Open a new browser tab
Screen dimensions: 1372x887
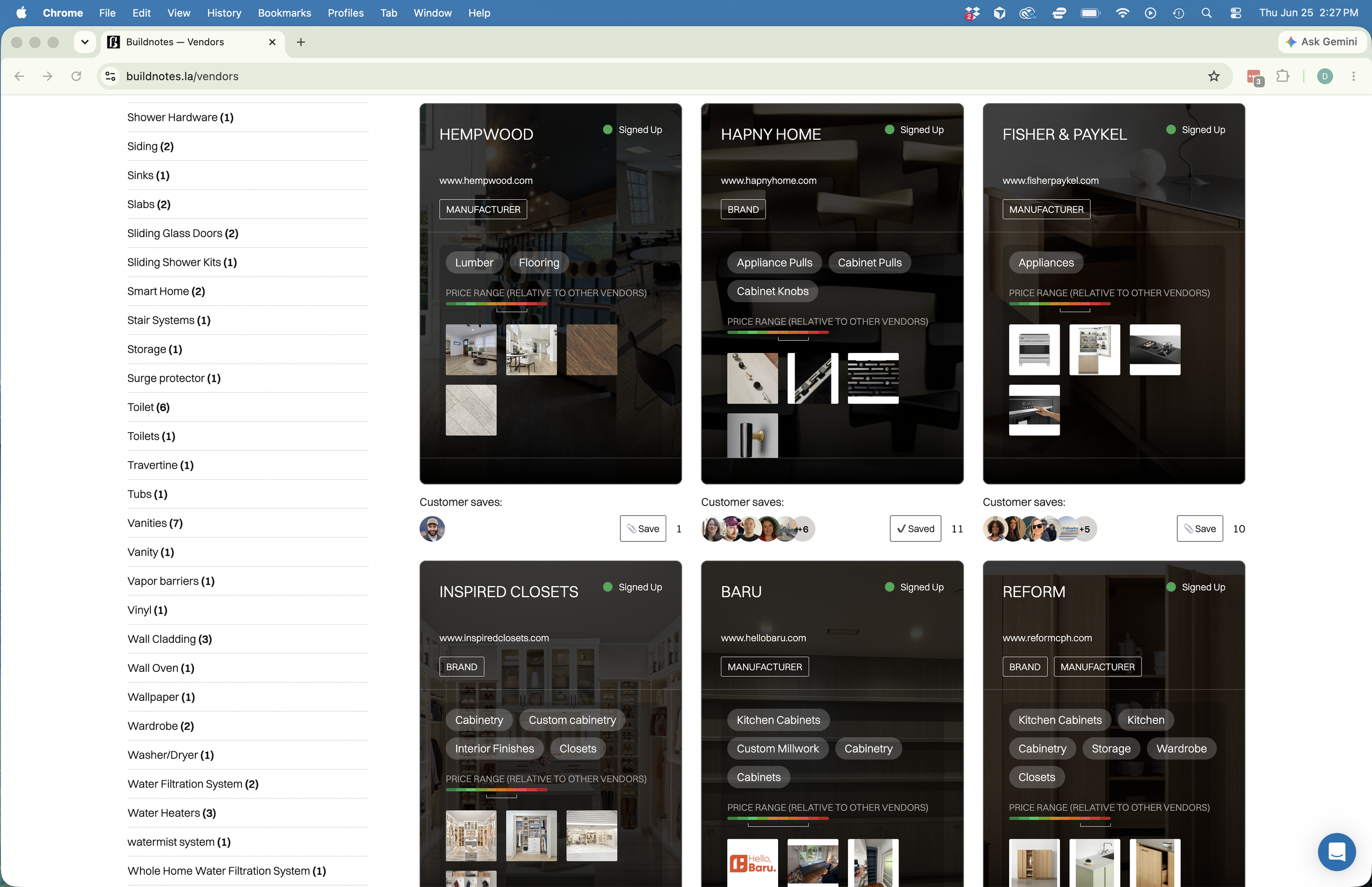click(x=301, y=42)
